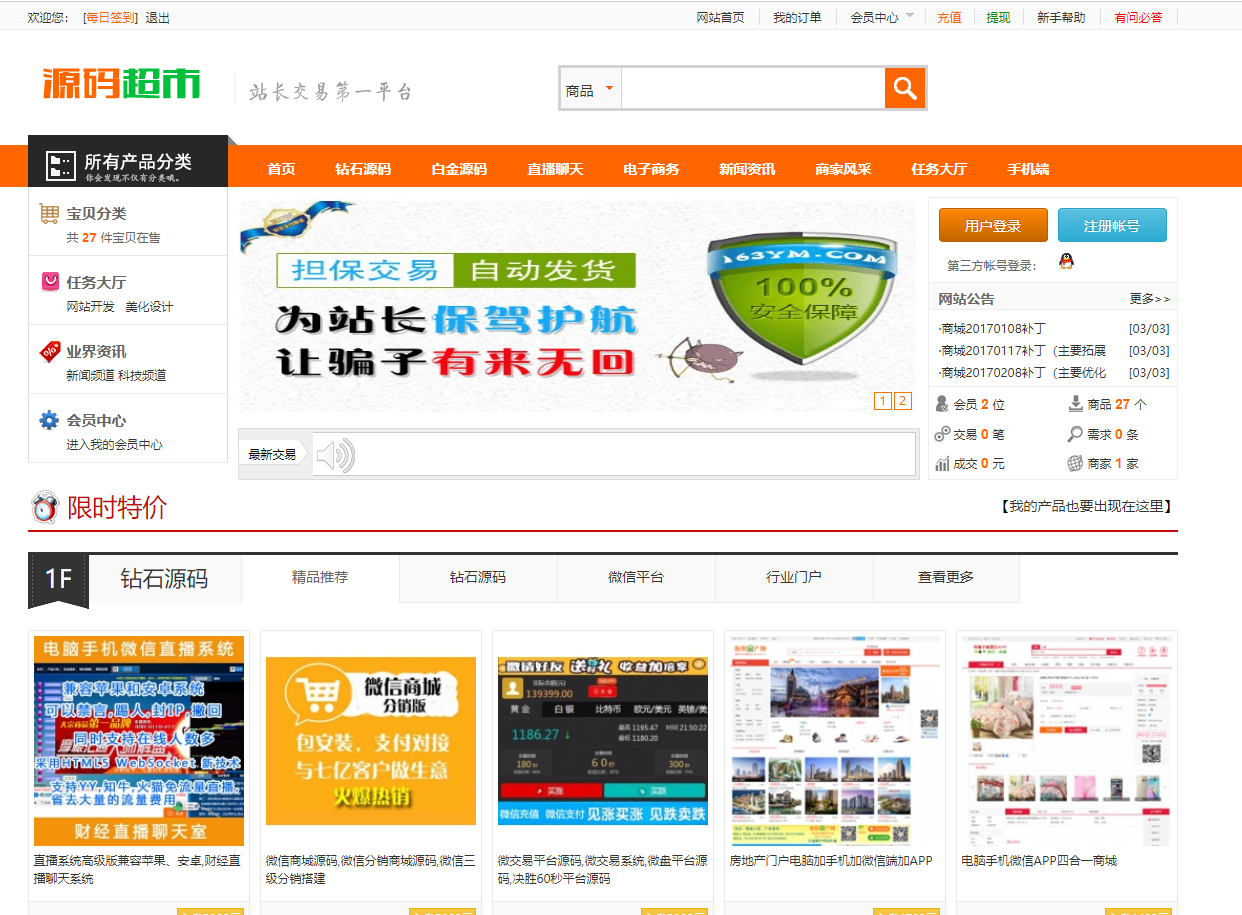Click the 会员 person icon in stats
1242x915 pixels.
coord(941,404)
